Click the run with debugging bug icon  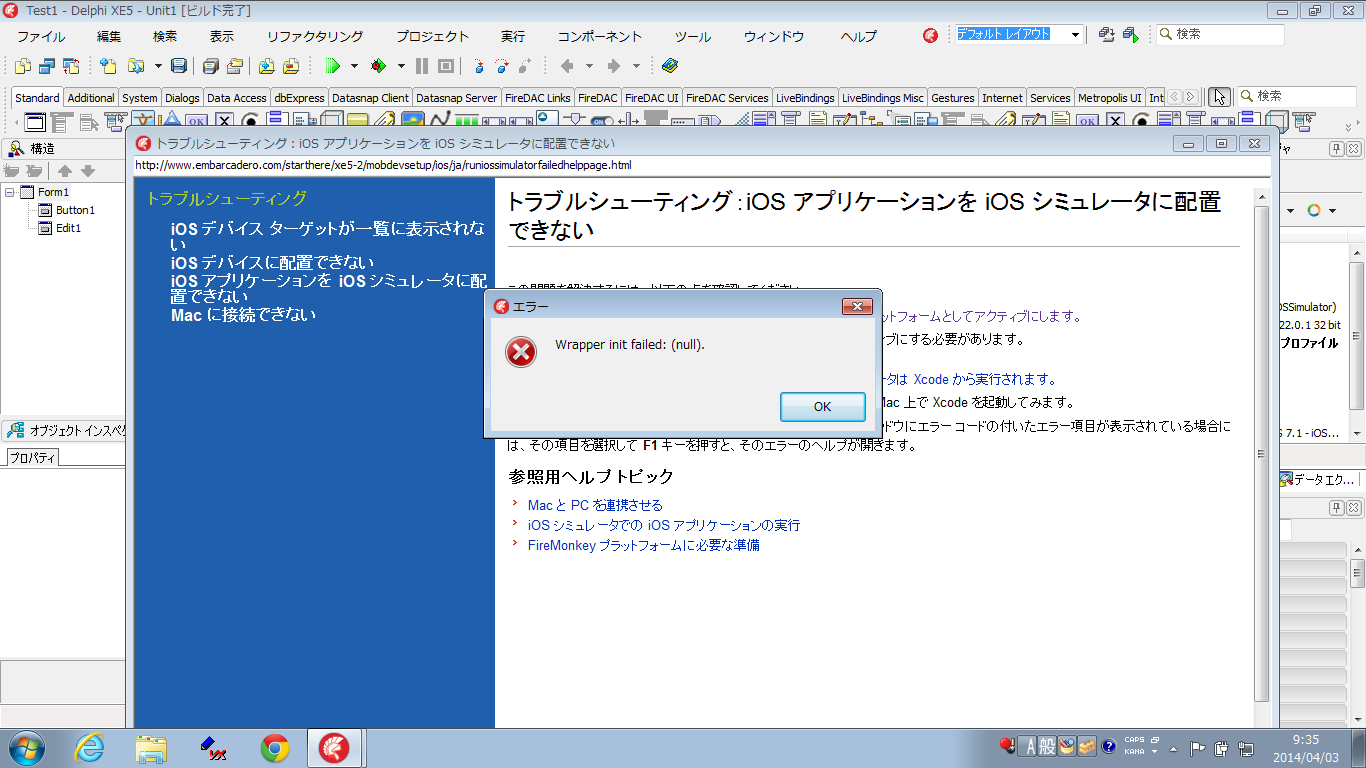[x=378, y=66]
